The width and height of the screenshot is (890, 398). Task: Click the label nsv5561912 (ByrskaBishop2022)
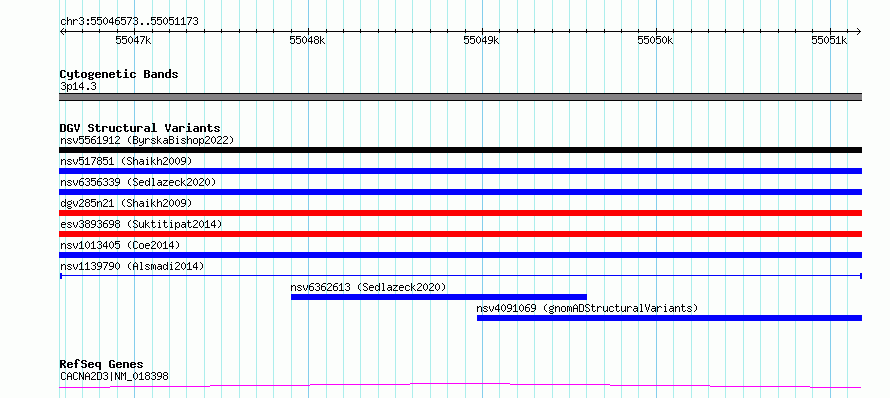click(147, 140)
